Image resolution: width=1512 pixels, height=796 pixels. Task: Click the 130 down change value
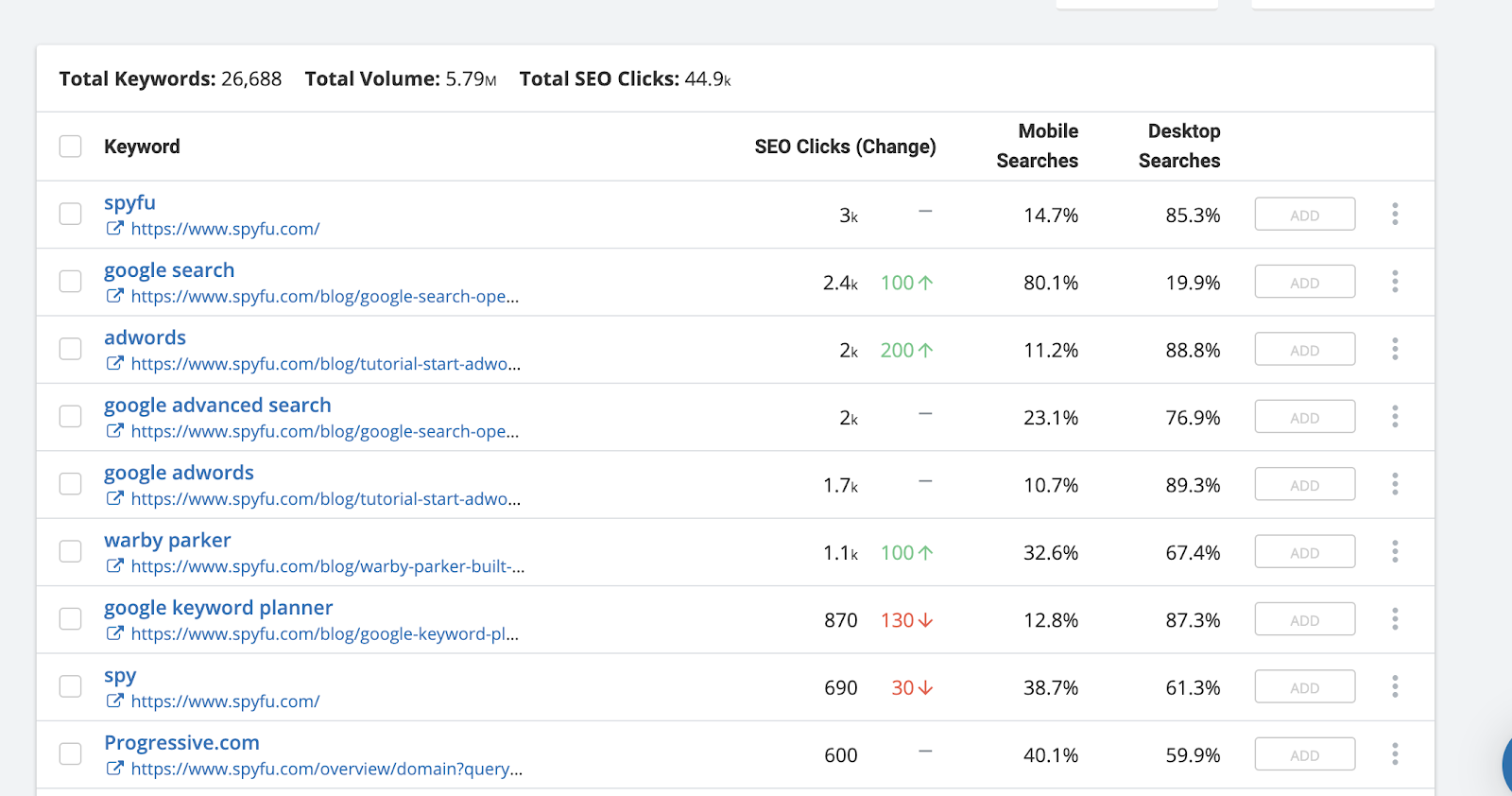(906, 620)
